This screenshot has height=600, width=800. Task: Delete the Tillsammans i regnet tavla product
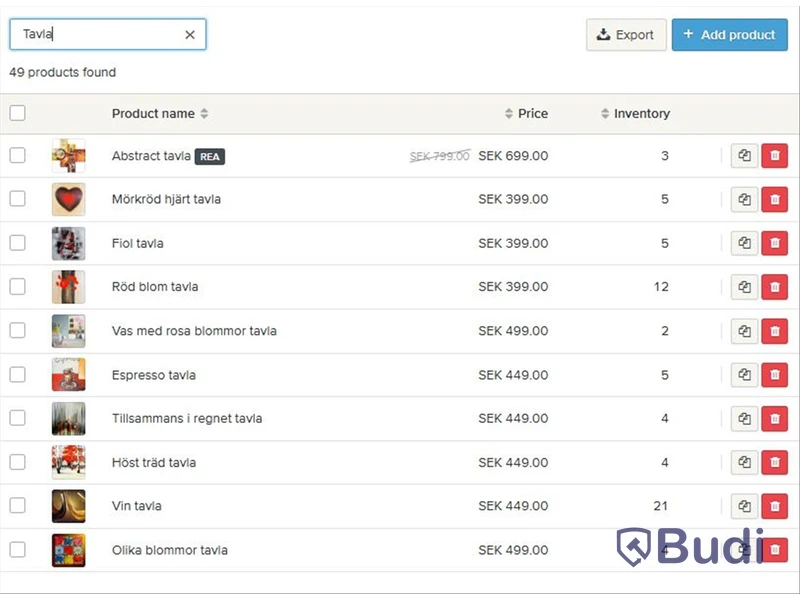click(774, 419)
